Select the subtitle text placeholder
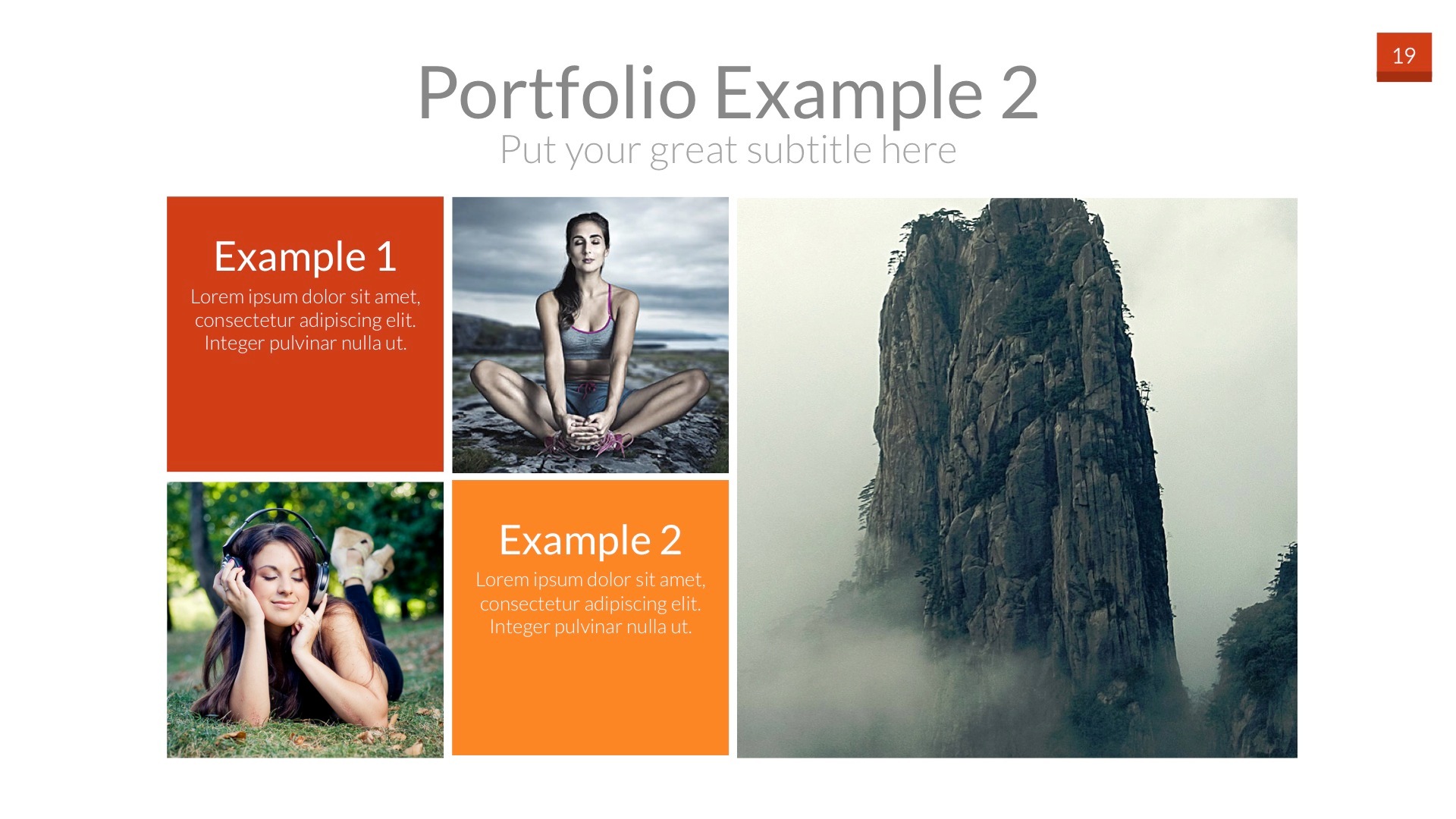The width and height of the screenshot is (1456, 819). pyautogui.click(x=728, y=149)
